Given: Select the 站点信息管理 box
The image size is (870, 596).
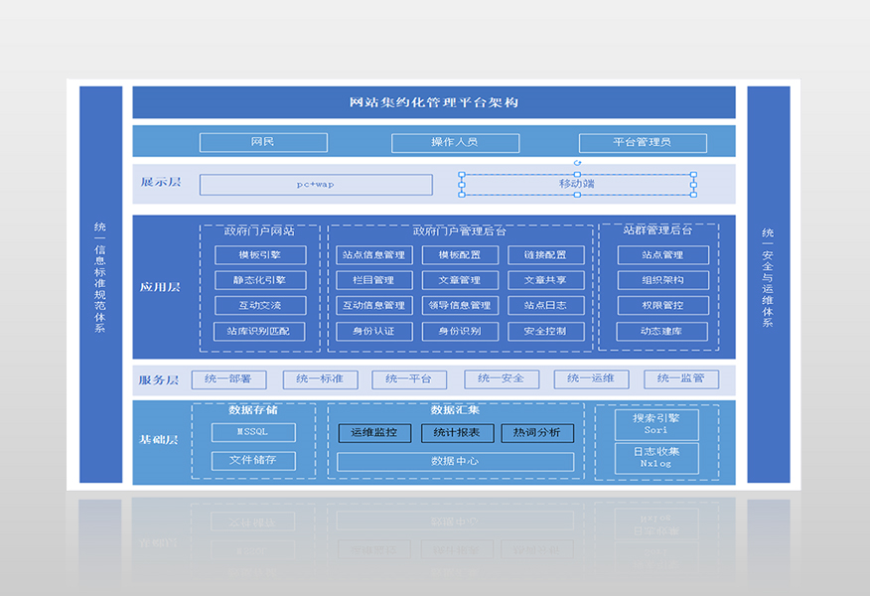Looking at the screenshot, I should point(373,255).
